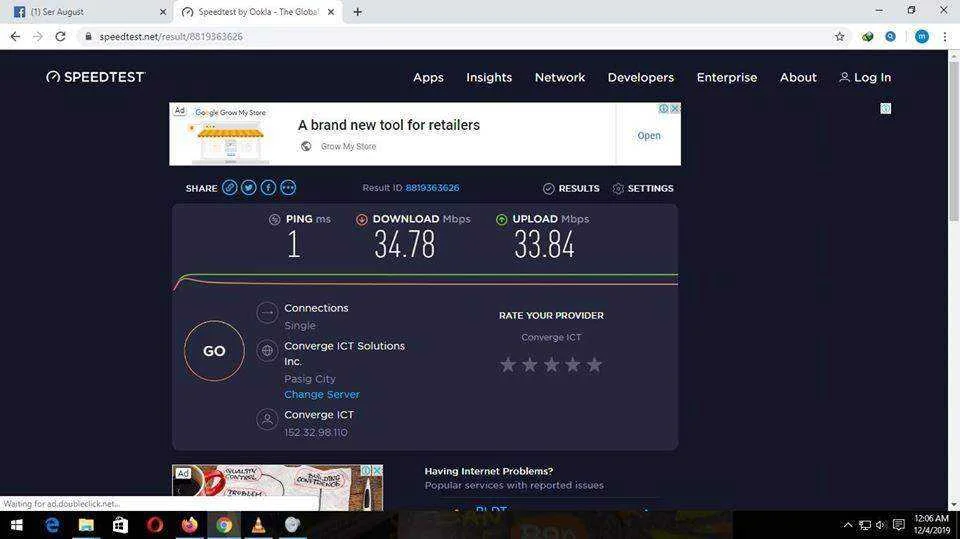This screenshot has height=539, width=960.
Task: Start test with GO button
Action: tap(214, 351)
